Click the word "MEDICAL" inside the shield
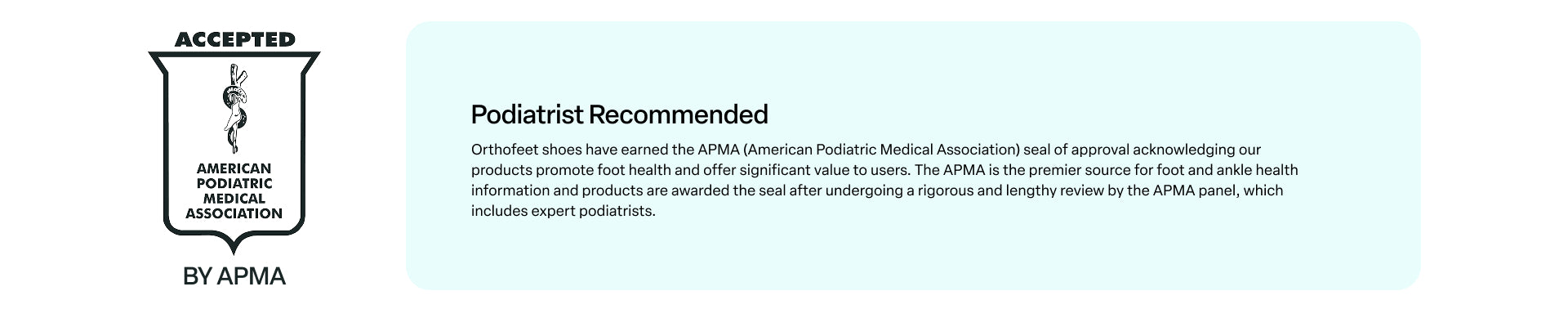This screenshot has width=1568, height=327. click(234, 199)
